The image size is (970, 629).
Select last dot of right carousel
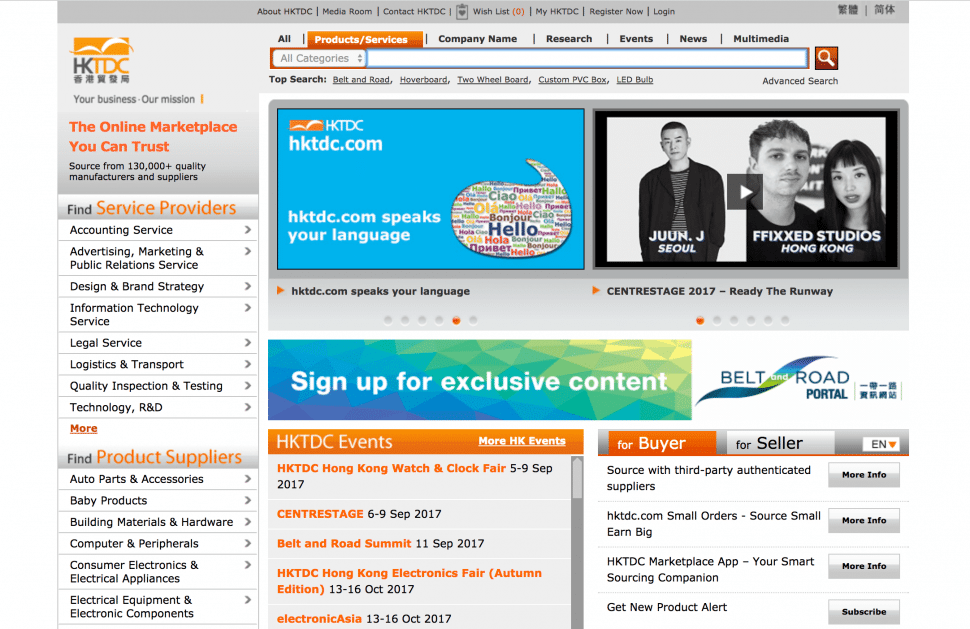785,320
